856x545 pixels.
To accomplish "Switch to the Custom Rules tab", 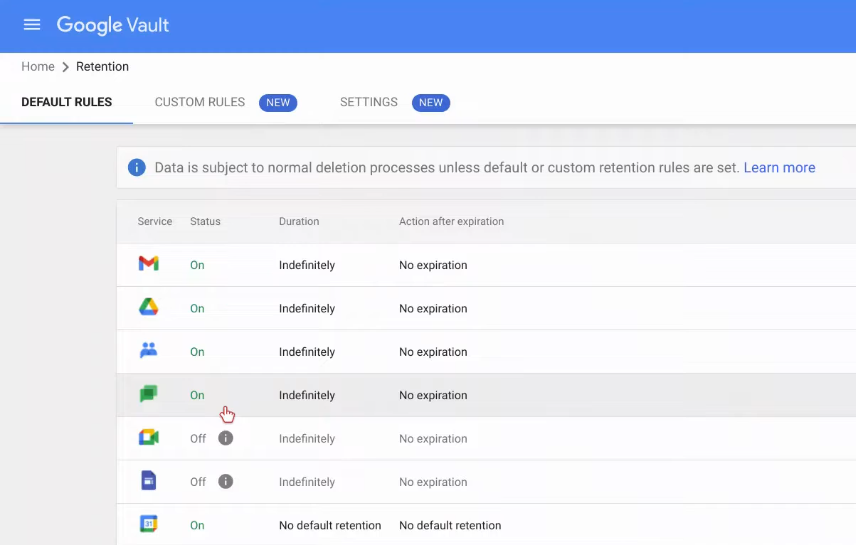I will point(200,102).
